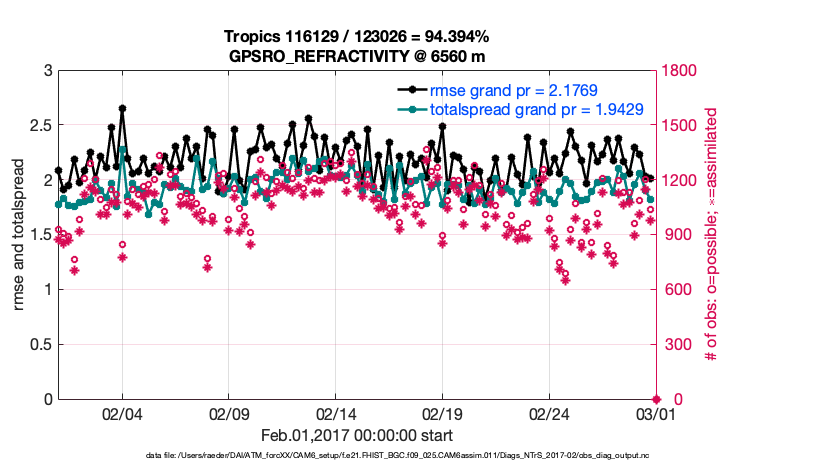Click the 2.5 tick on the left axis
Viewport: 830px width, 470px height.
pyautogui.click(x=40, y=126)
